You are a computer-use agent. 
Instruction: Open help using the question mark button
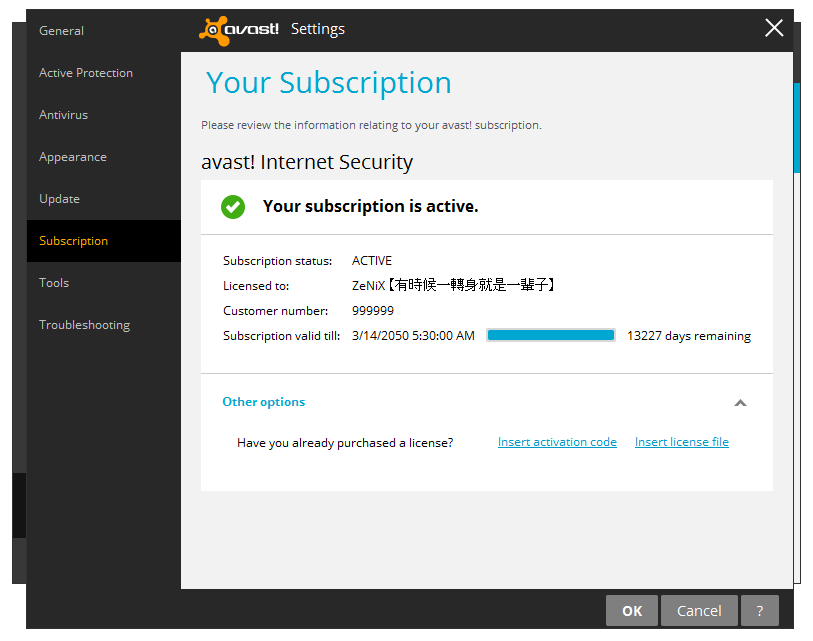coord(759,610)
